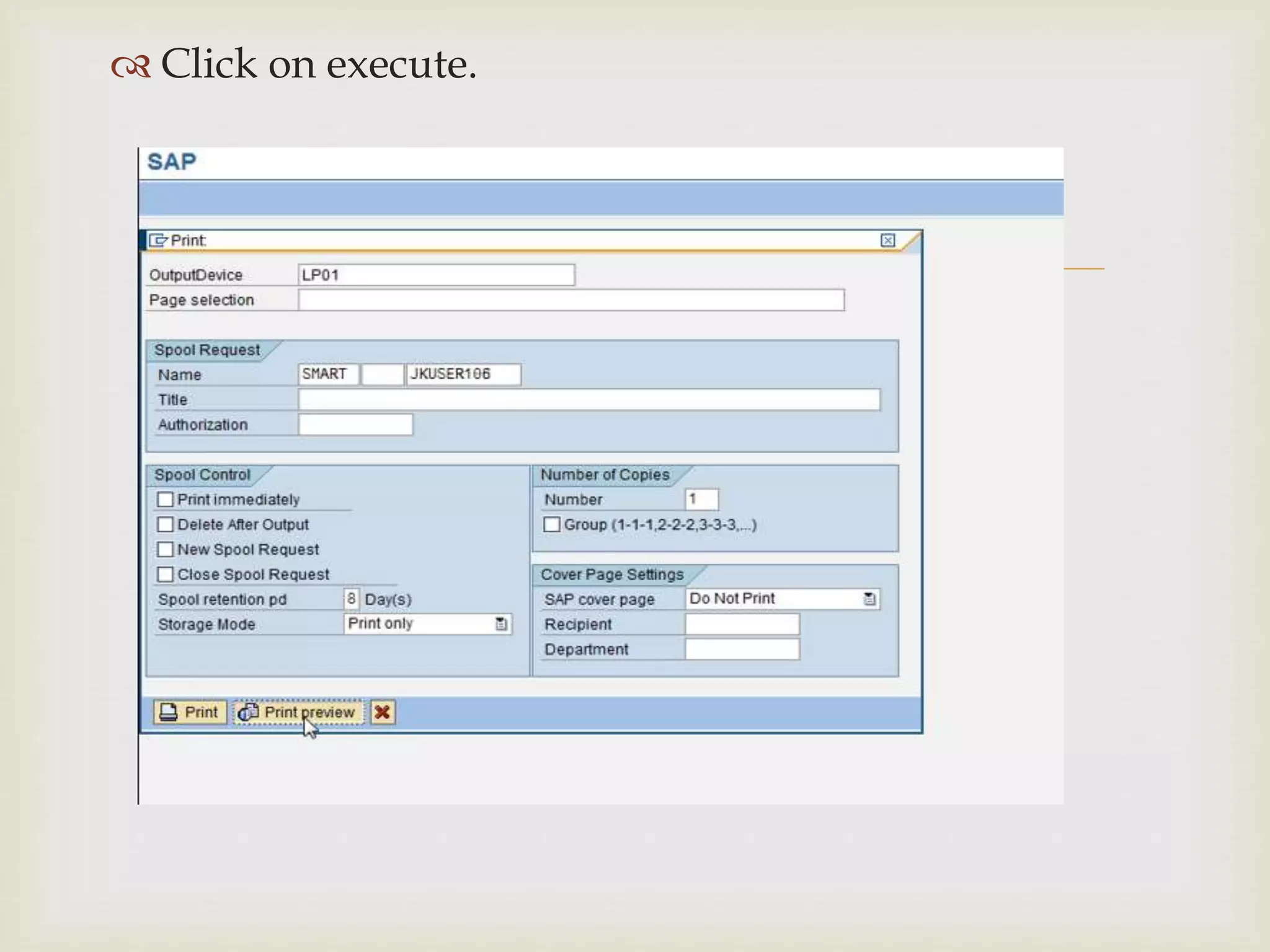Image resolution: width=1270 pixels, height=952 pixels.
Task: Click the Print button with printer icon
Action: pos(190,712)
